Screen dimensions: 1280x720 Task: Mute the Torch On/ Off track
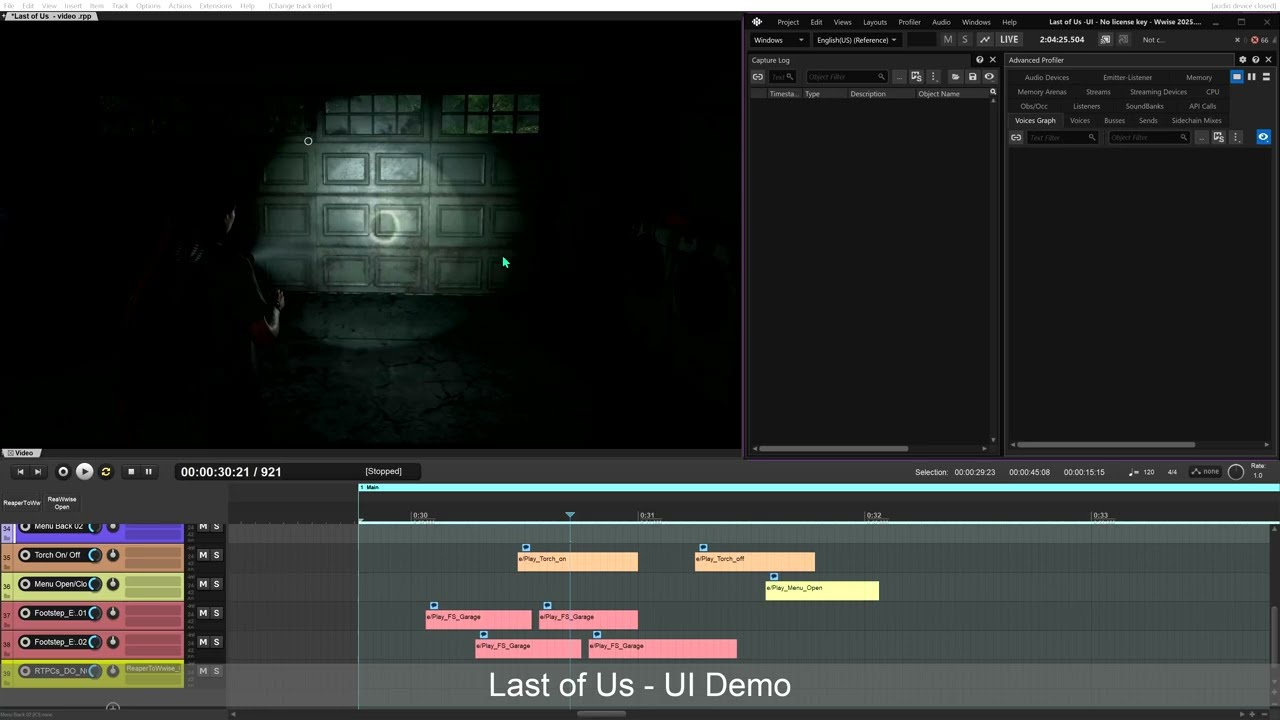click(x=203, y=555)
